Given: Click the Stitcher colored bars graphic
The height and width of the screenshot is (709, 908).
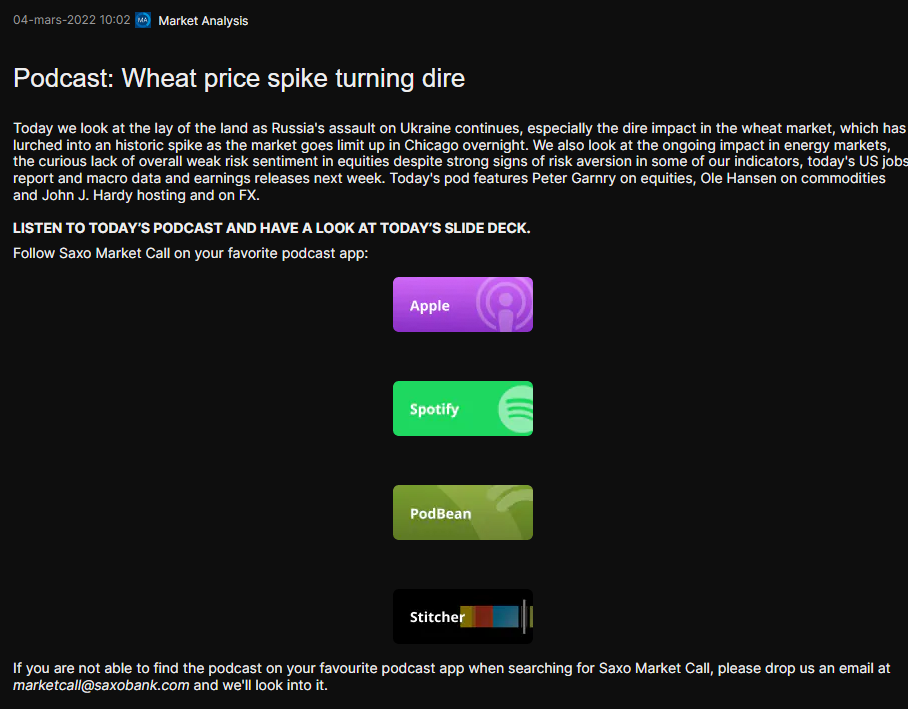Looking at the screenshot, I should [490, 617].
